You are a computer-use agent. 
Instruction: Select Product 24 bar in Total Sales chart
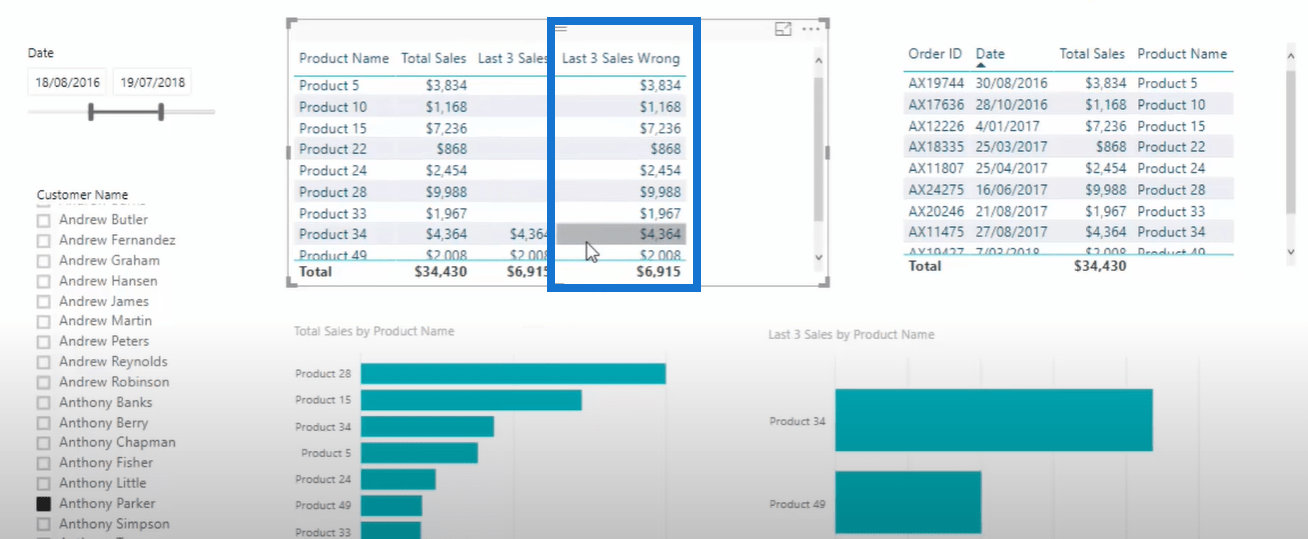click(x=398, y=479)
